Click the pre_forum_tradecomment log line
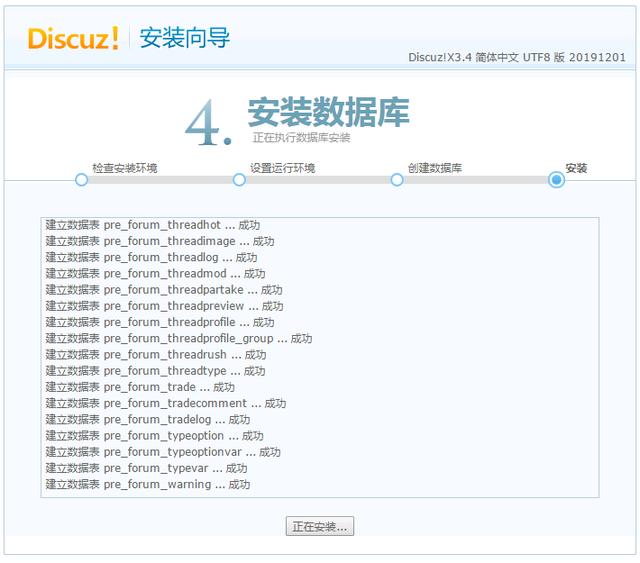The height and width of the screenshot is (563, 640). (x=166, y=403)
